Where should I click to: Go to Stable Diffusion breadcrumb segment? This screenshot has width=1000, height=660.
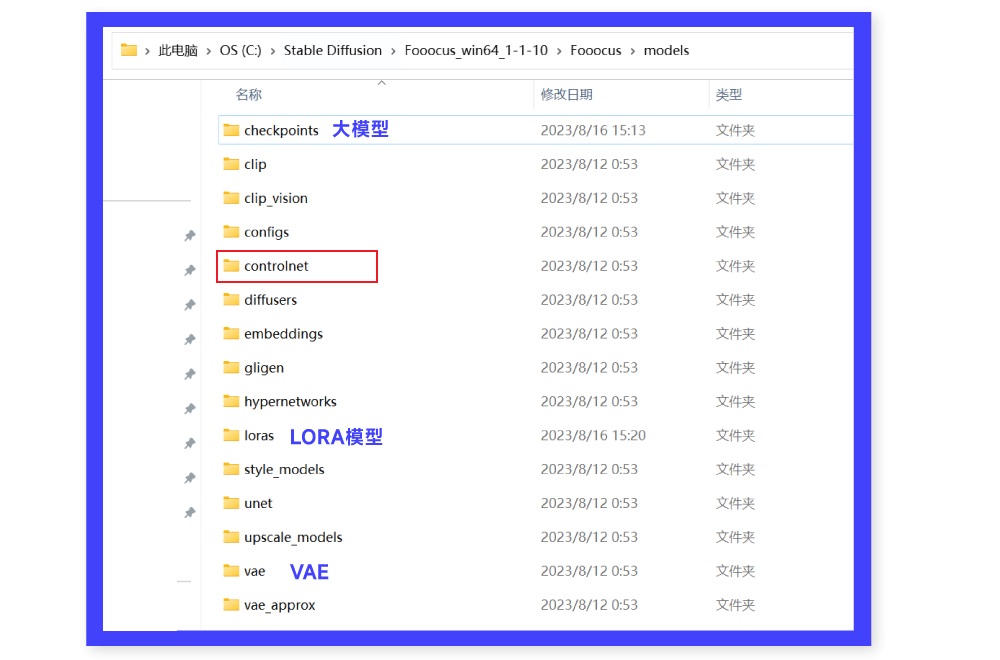tap(333, 50)
